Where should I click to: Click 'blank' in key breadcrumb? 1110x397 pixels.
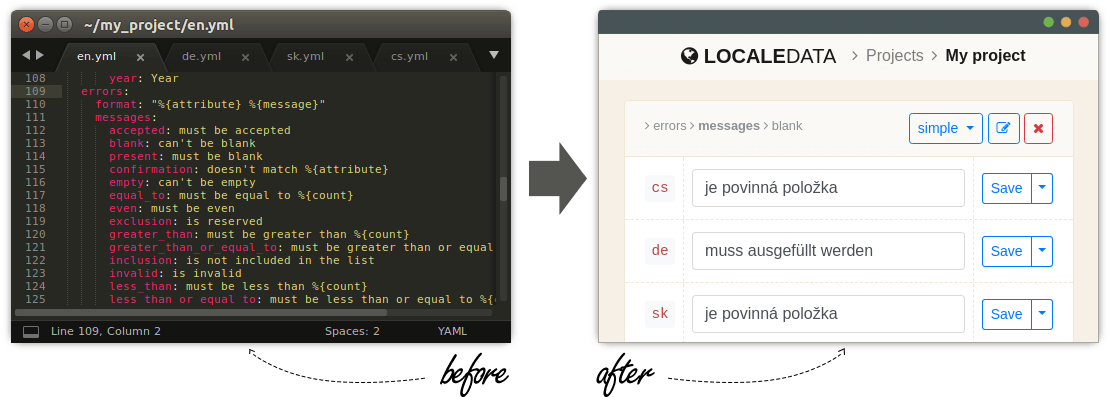(x=787, y=126)
